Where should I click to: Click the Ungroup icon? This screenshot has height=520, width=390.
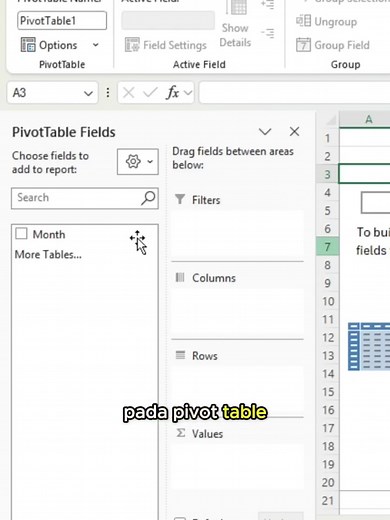[303, 21]
